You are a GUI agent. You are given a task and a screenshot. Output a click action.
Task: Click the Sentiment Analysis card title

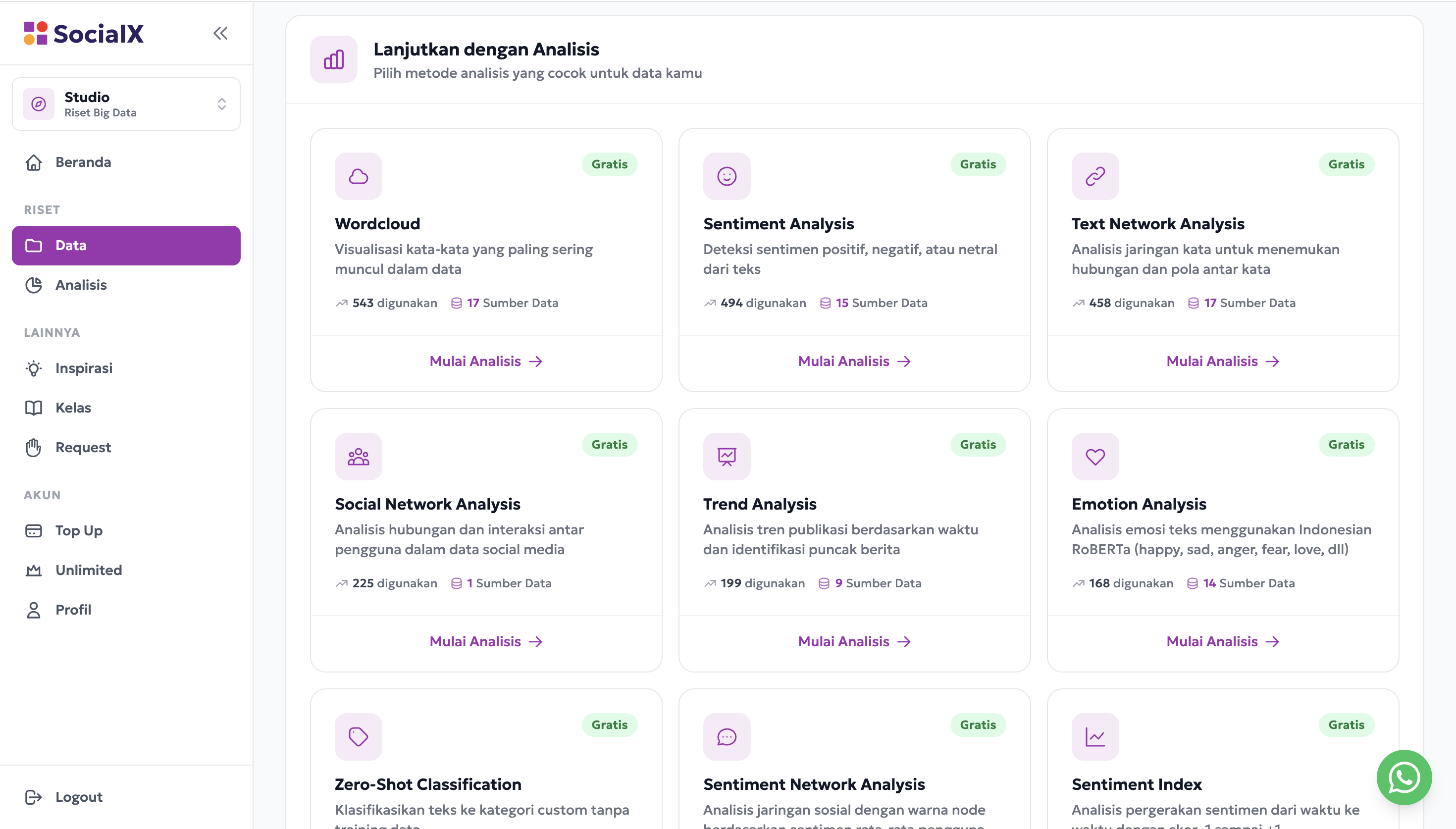778,224
